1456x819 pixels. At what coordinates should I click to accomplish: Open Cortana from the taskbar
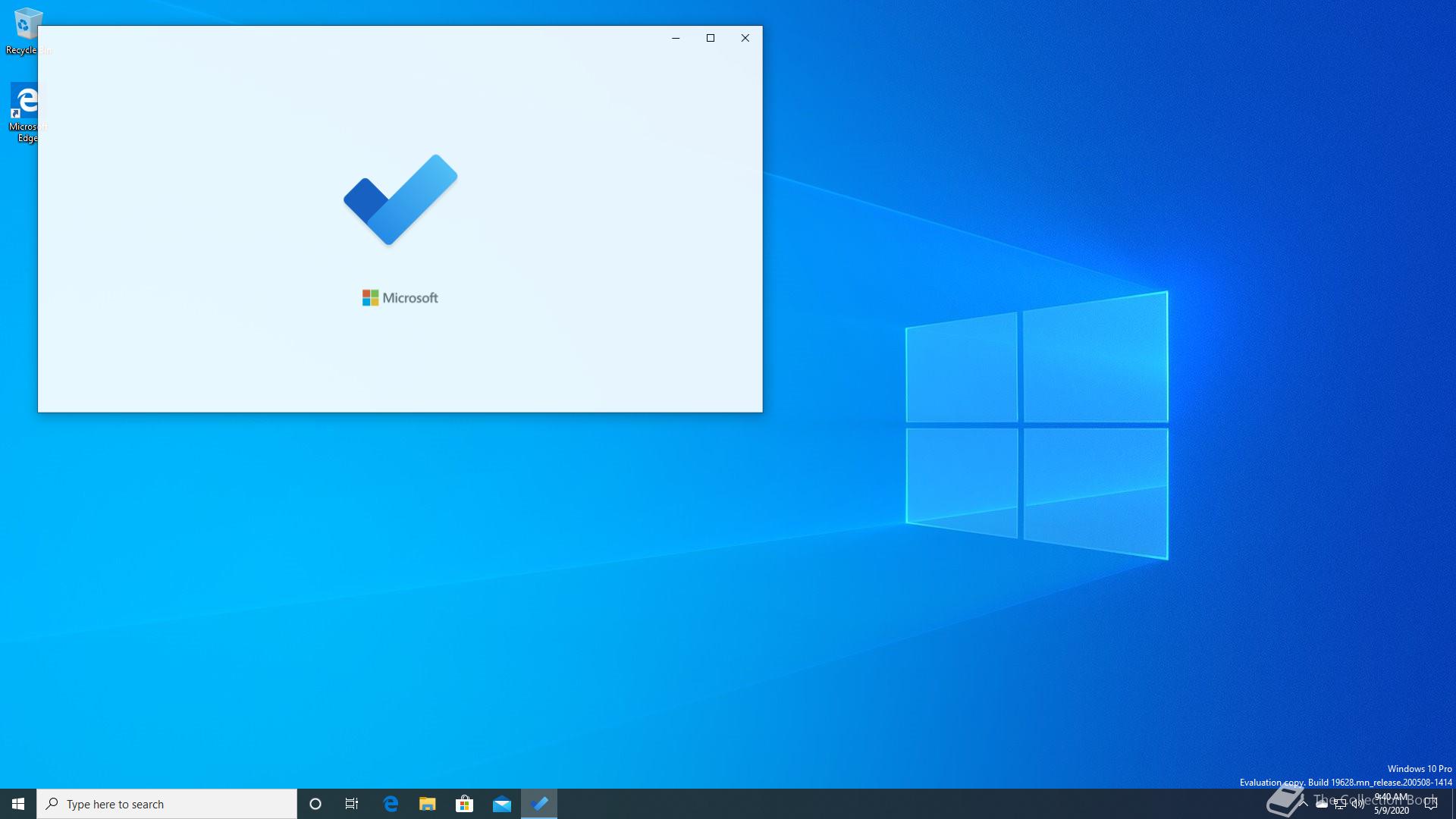point(315,804)
